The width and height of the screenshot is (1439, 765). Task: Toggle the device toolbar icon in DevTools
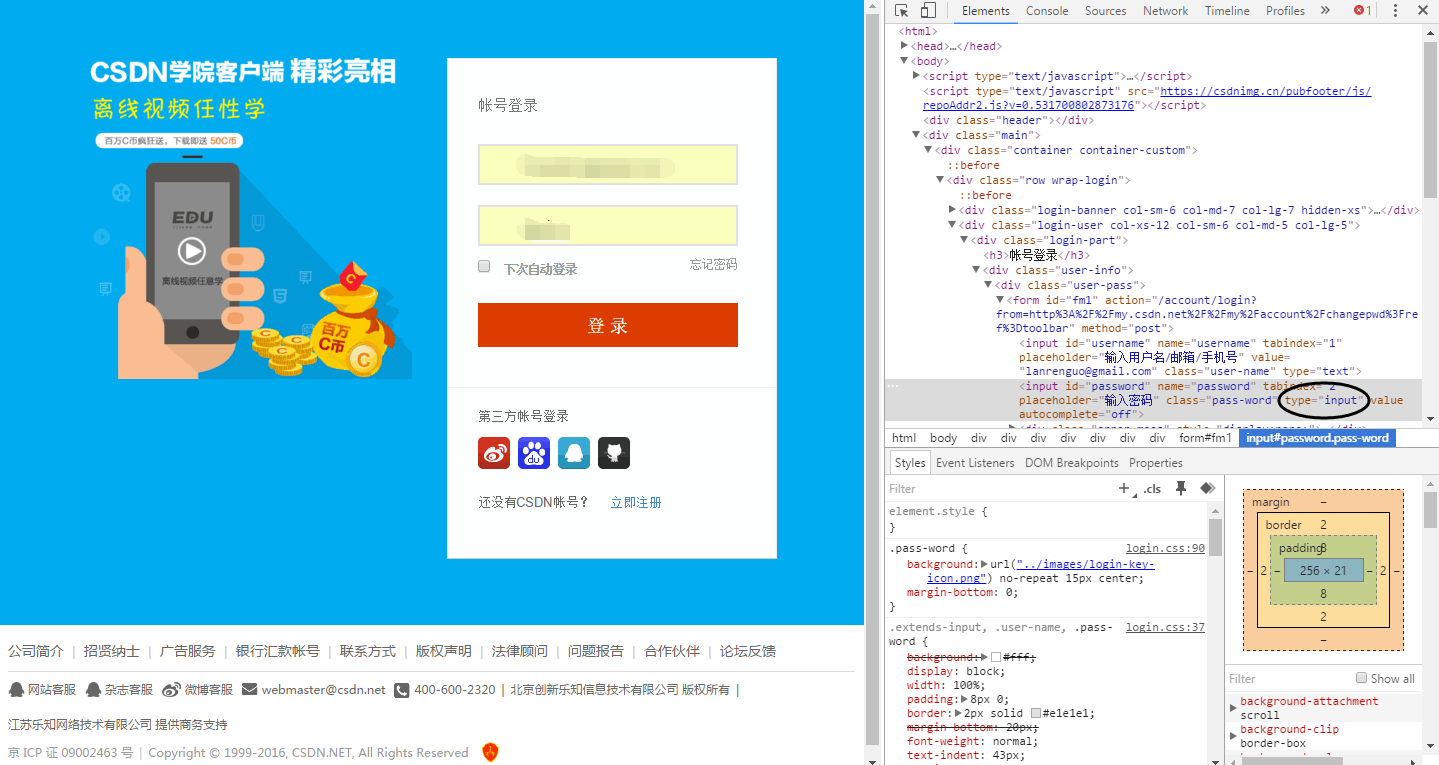pos(928,11)
